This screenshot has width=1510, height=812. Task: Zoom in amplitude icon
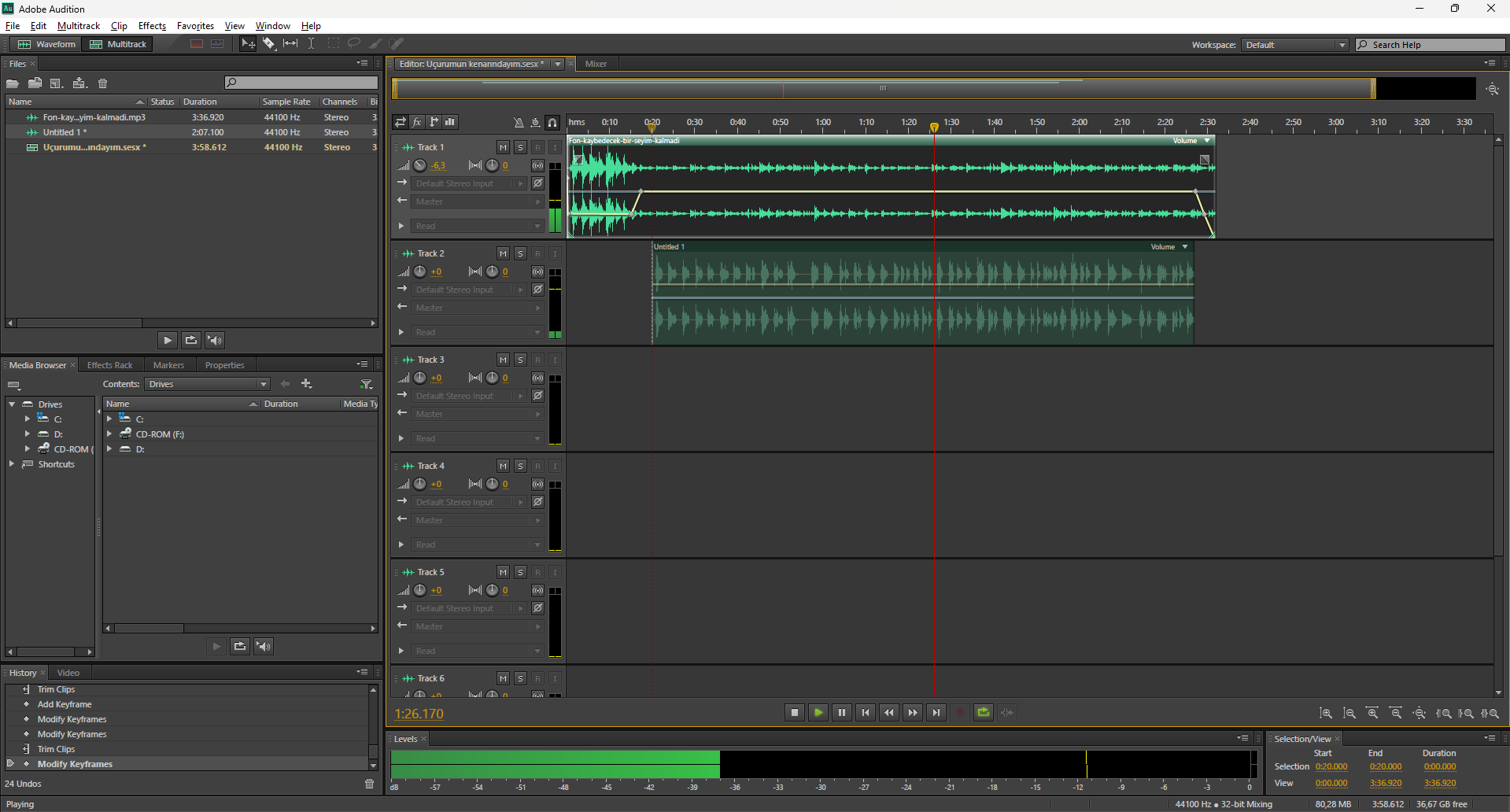pyautogui.click(x=1325, y=713)
